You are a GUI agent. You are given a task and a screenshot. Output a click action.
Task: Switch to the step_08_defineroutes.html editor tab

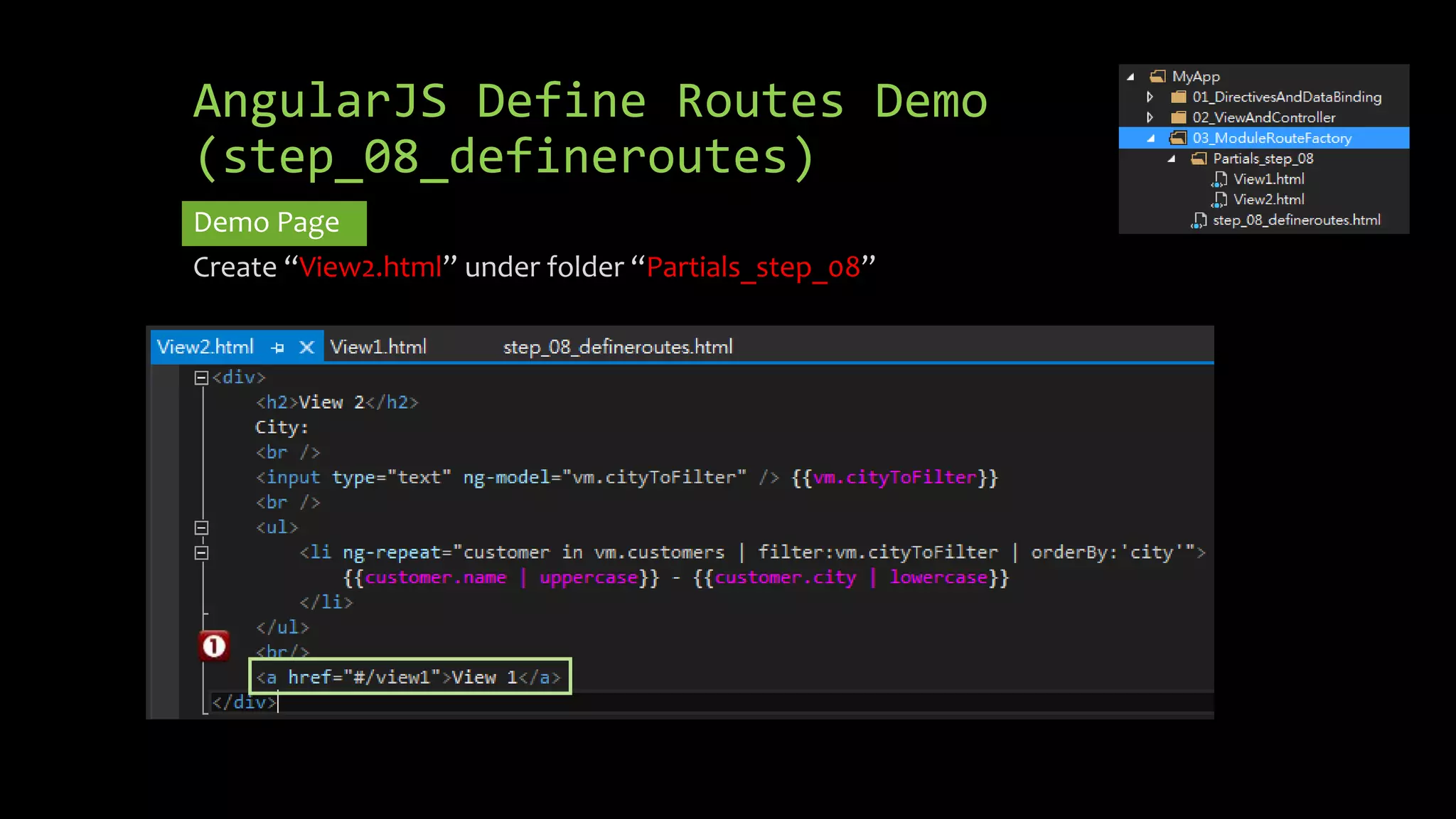[618, 347]
